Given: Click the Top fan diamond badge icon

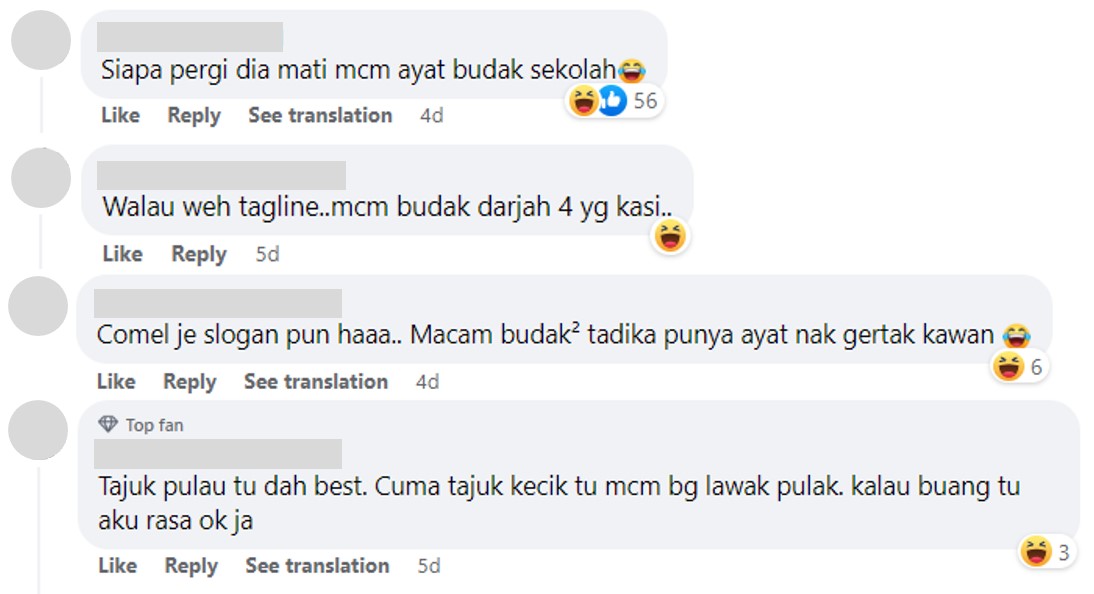Looking at the screenshot, I should [108, 425].
